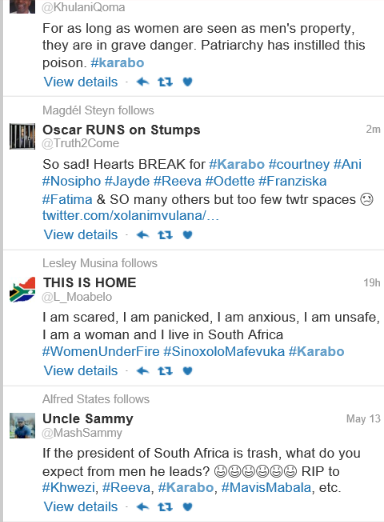The width and height of the screenshot is (384, 522).
Task: Retweet the L_Moabelo South Africa tweet
Action: [165, 371]
